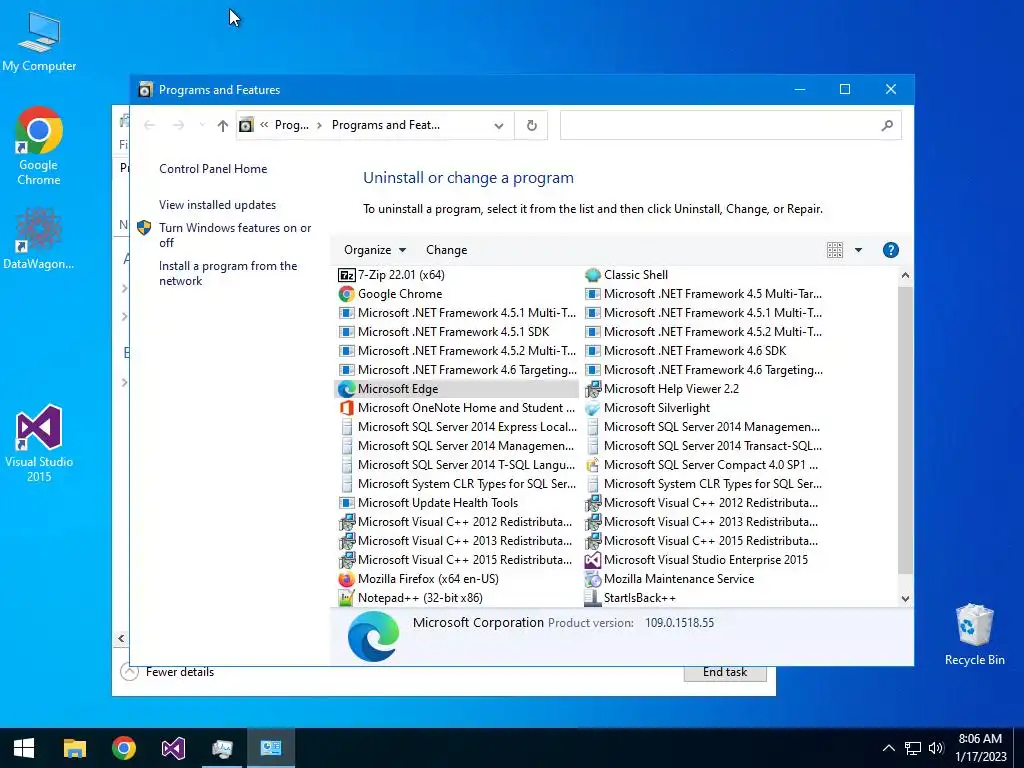
Task: Select Microsoft SQL Server 2014 T-SQL Langu... row
Action: 457,465
